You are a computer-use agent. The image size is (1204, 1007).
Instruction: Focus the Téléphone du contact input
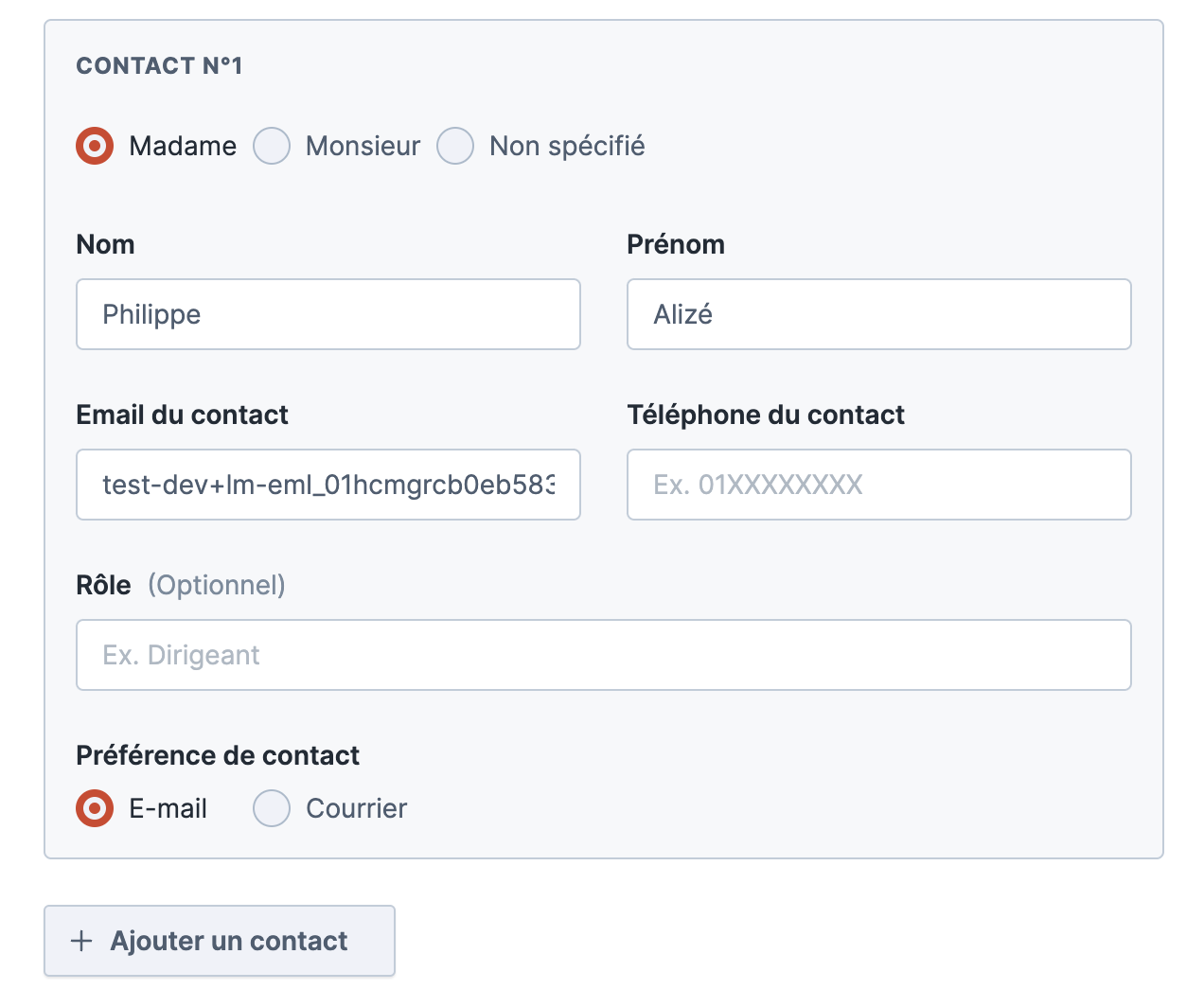point(878,485)
